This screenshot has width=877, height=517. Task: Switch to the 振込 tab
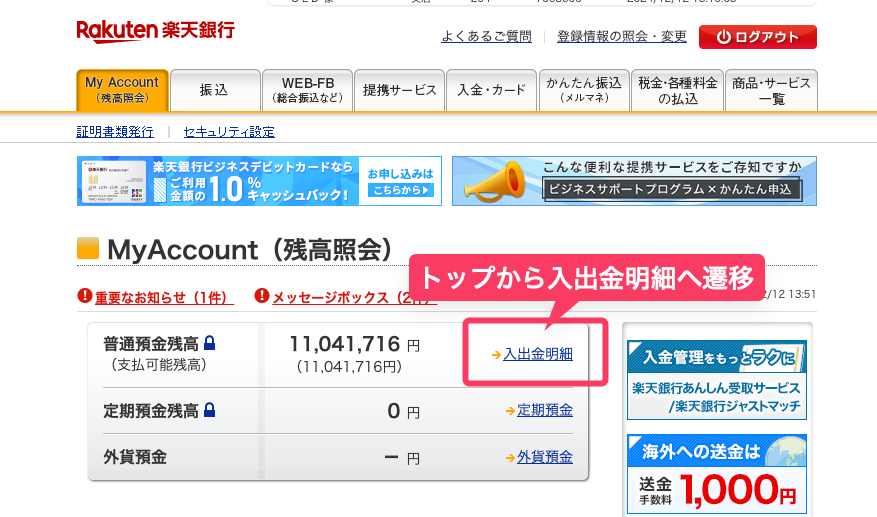(x=214, y=90)
